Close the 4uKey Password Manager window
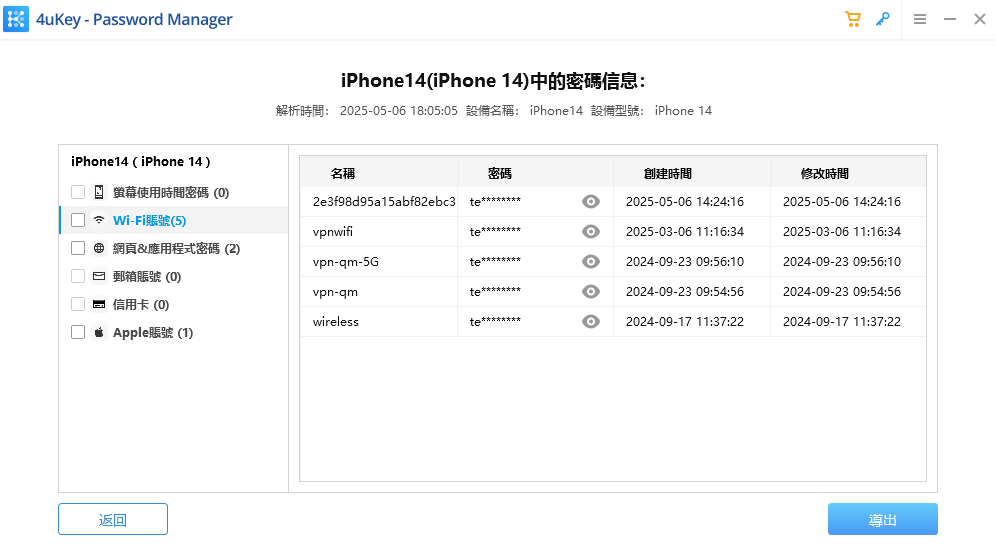996x554 pixels. pos(979,19)
